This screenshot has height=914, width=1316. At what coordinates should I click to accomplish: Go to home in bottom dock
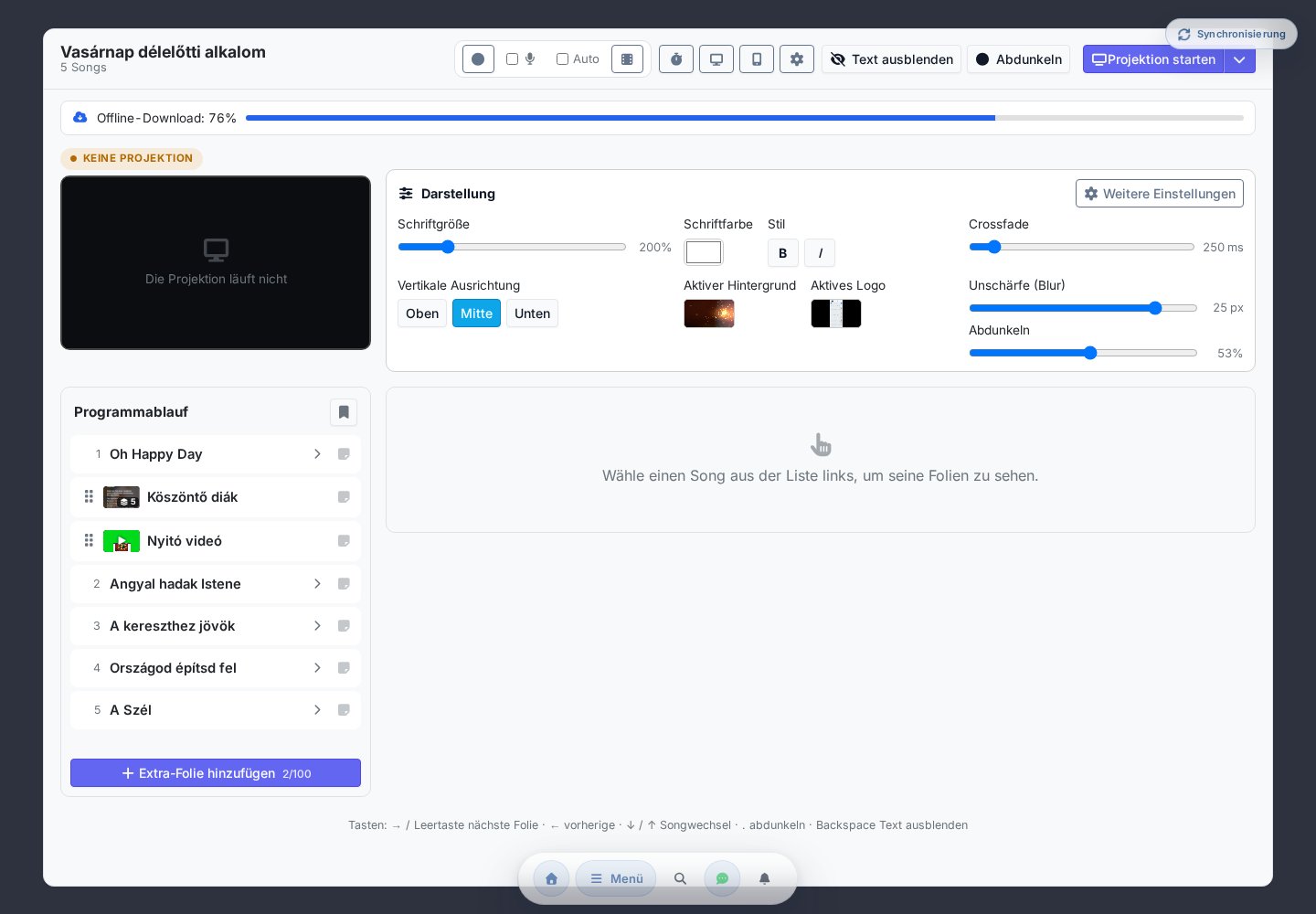click(551, 878)
